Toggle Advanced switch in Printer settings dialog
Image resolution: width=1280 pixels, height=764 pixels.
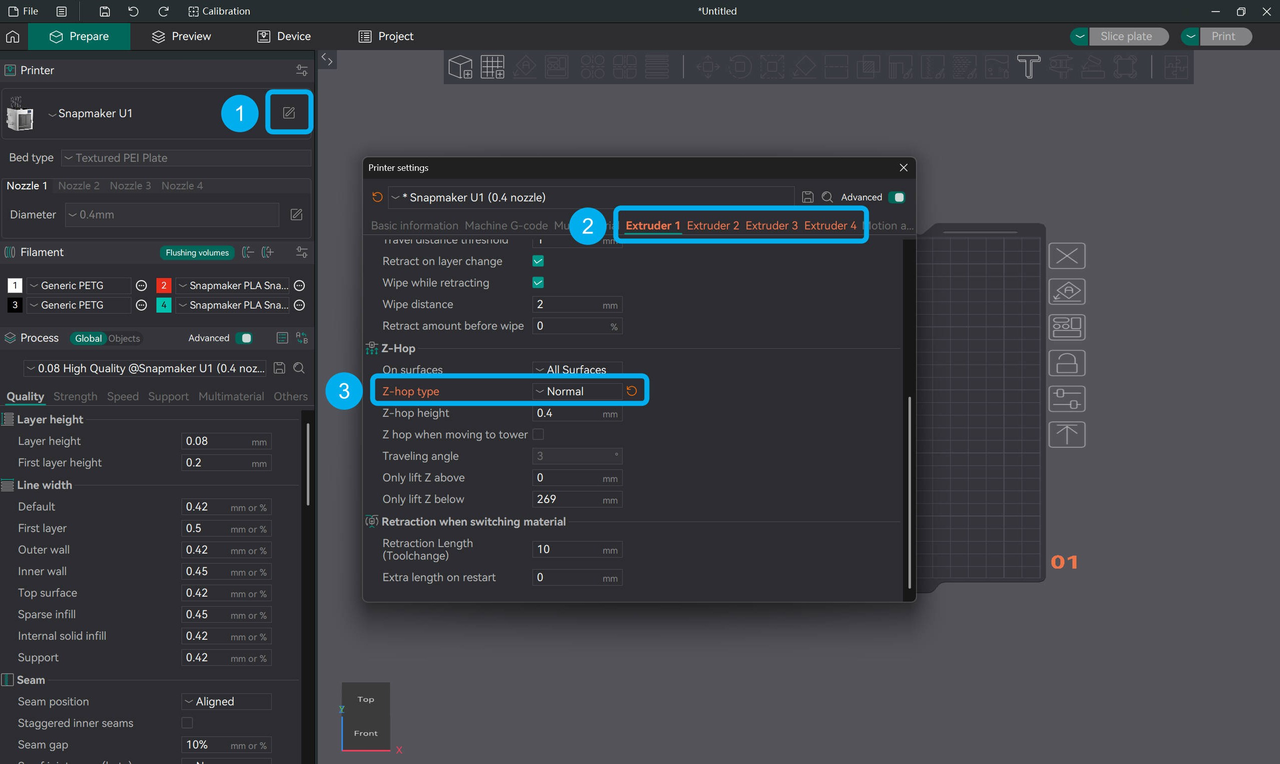(x=897, y=198)
